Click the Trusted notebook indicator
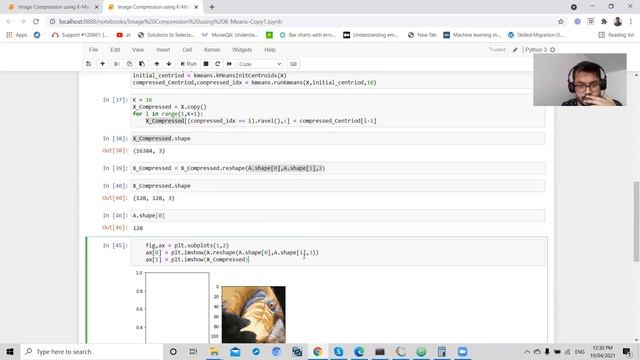The image size is (640, 360). click(497, 50)
